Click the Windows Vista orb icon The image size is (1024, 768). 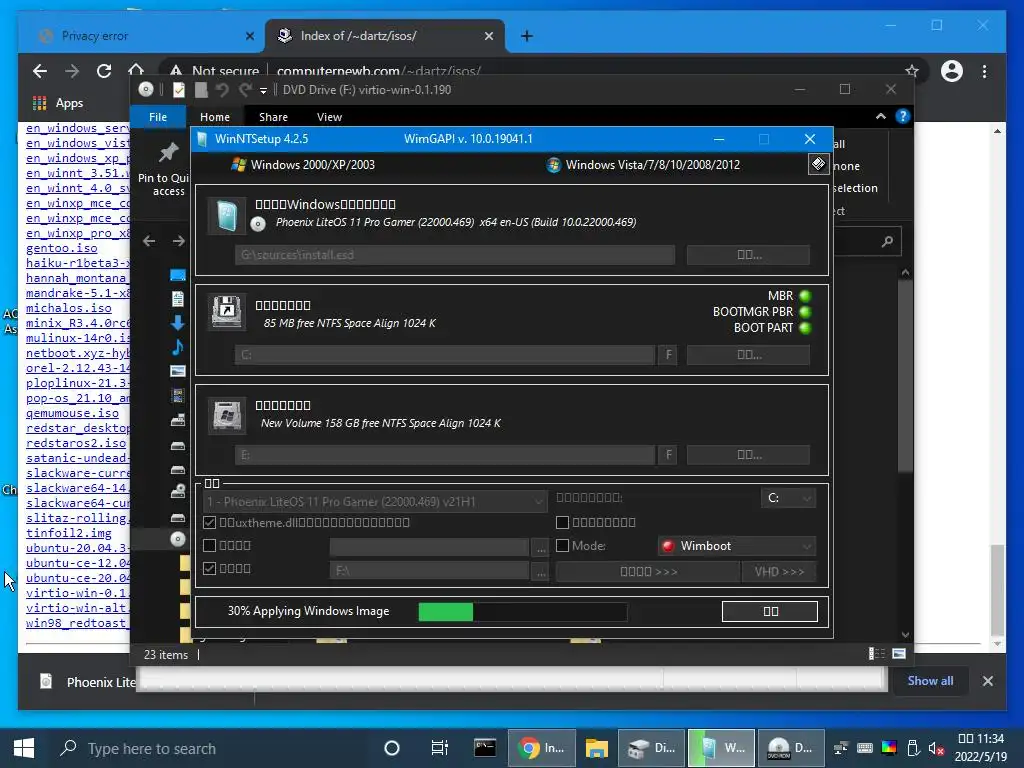pyautogui.click(x=554, y=165)
